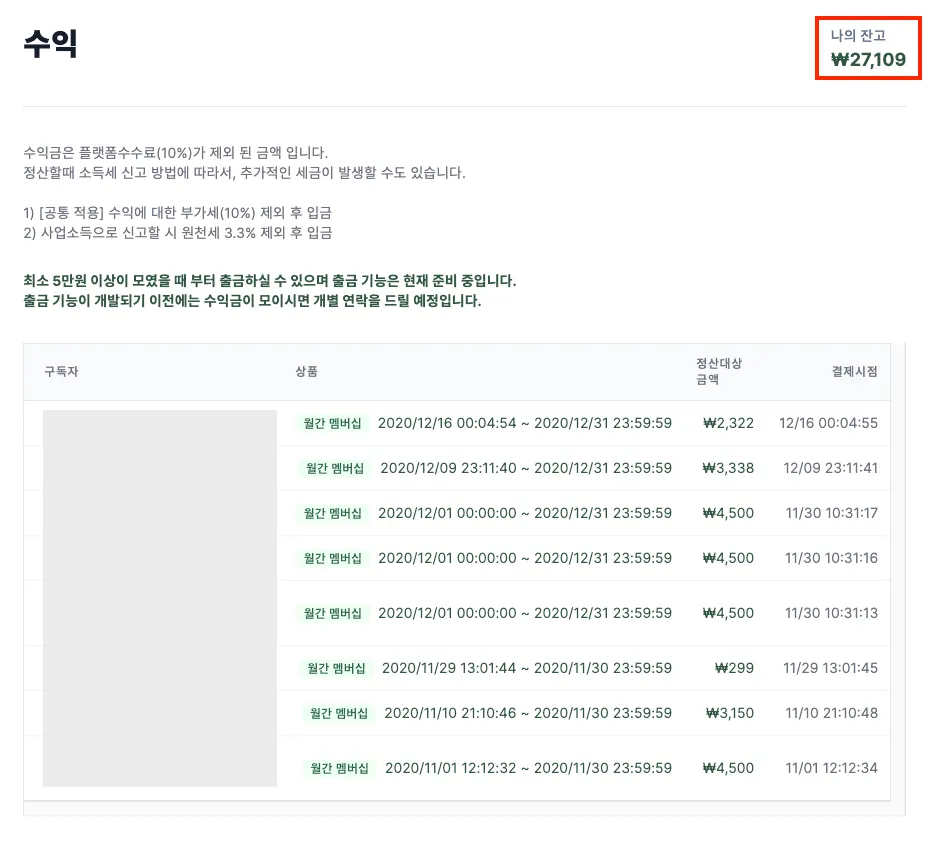The height and width of the screenshot is (853, 940).
Task: Click 월간 멤버십 badge in 11/01 row
Action: [339, 768]
